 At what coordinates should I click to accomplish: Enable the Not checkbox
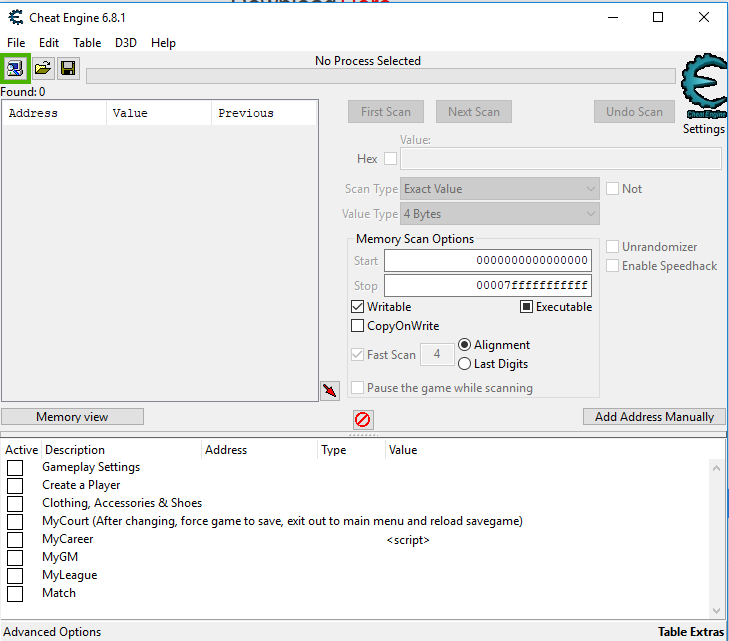612,189
